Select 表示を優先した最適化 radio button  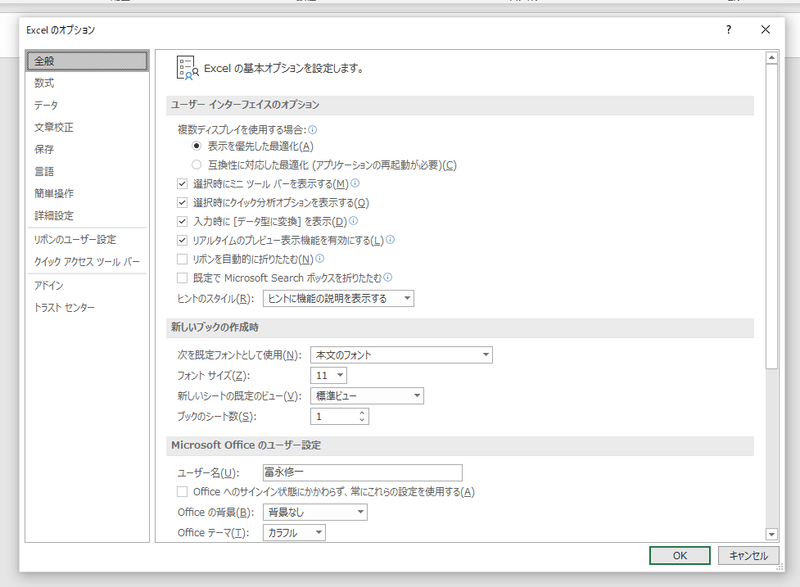pyautogui.click(x=196, y=146)
